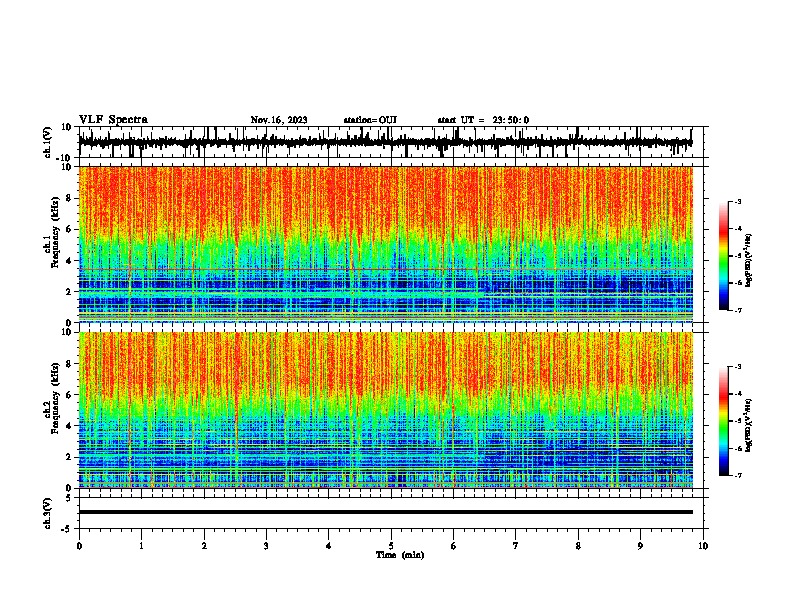The width and height of the screenshot is (792, 612).
Task: Click time axis tick label "8"
Action: [x=578, y=546]
